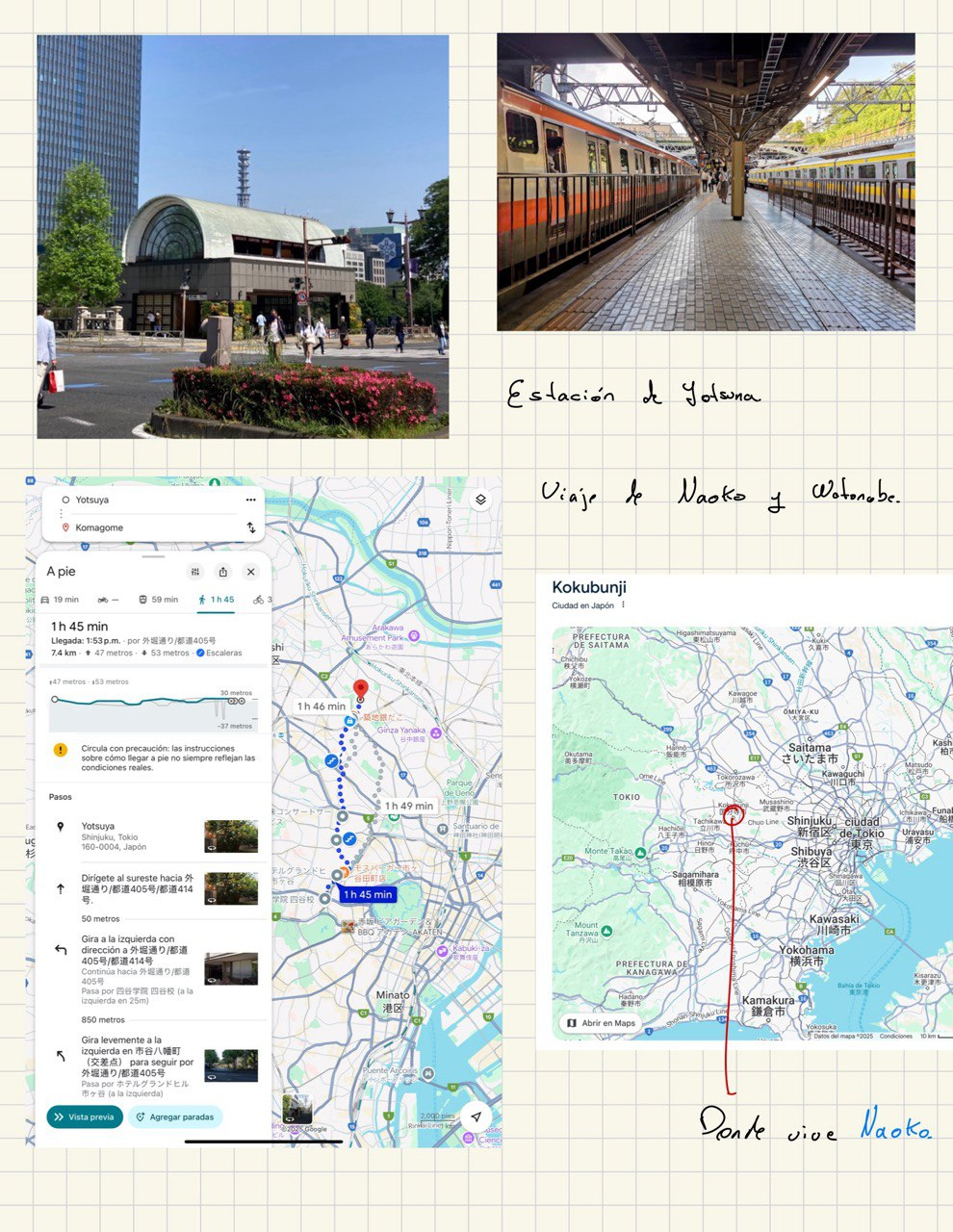
Task: Select handwritten text Estación de Yotsuya
Action: (633, 394)
